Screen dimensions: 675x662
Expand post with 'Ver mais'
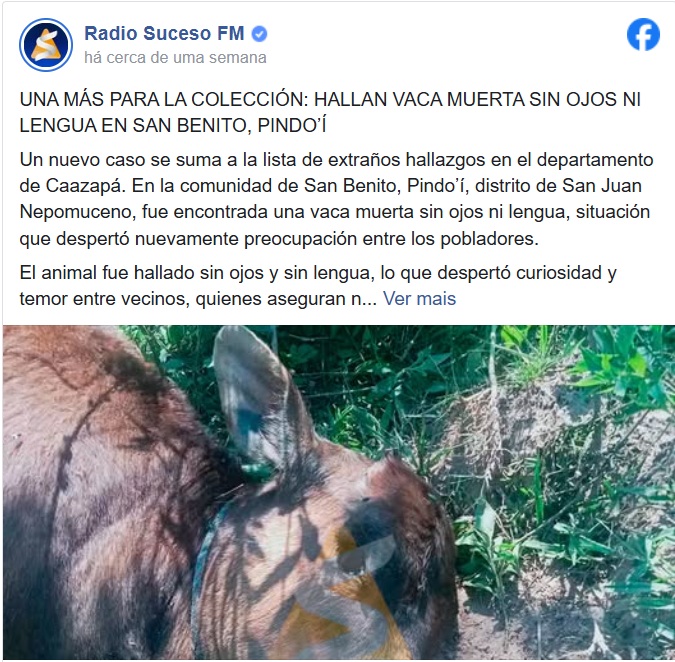(x=419, y=299)
